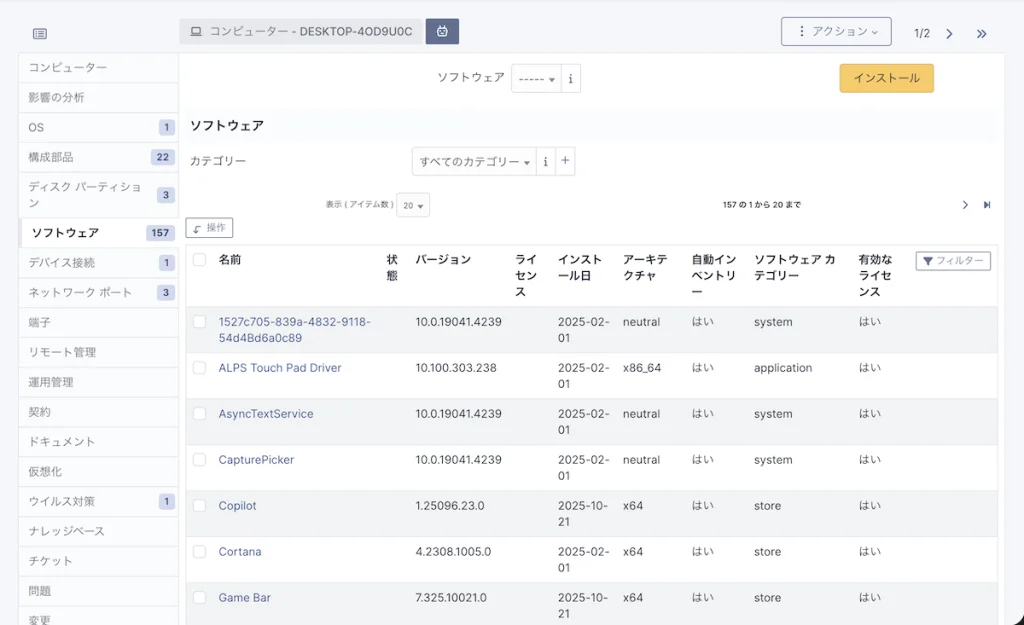Screen dimensions: 1024x625
Task: Open the デバイス接続 sidebar tab
Action: point(99,263)
